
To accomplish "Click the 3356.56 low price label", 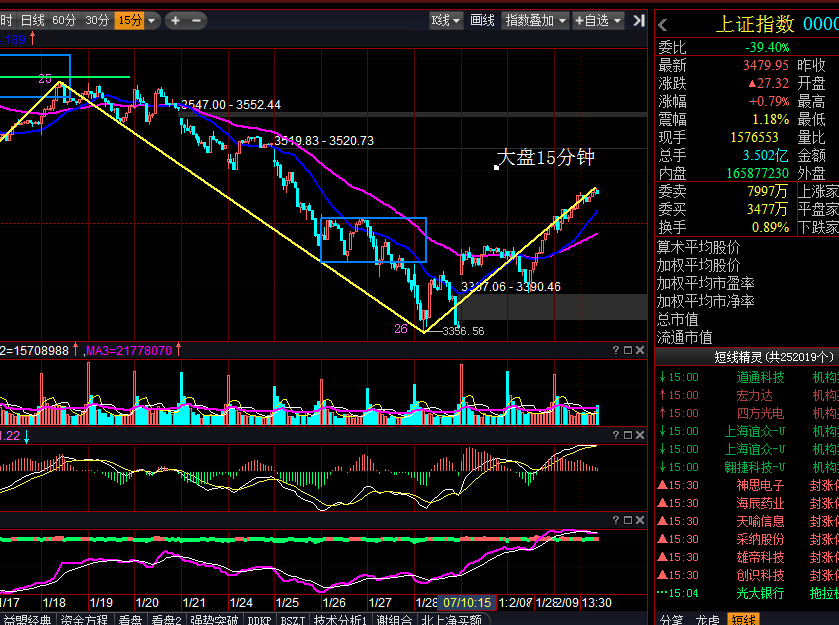I will click(x=463, y=331).
